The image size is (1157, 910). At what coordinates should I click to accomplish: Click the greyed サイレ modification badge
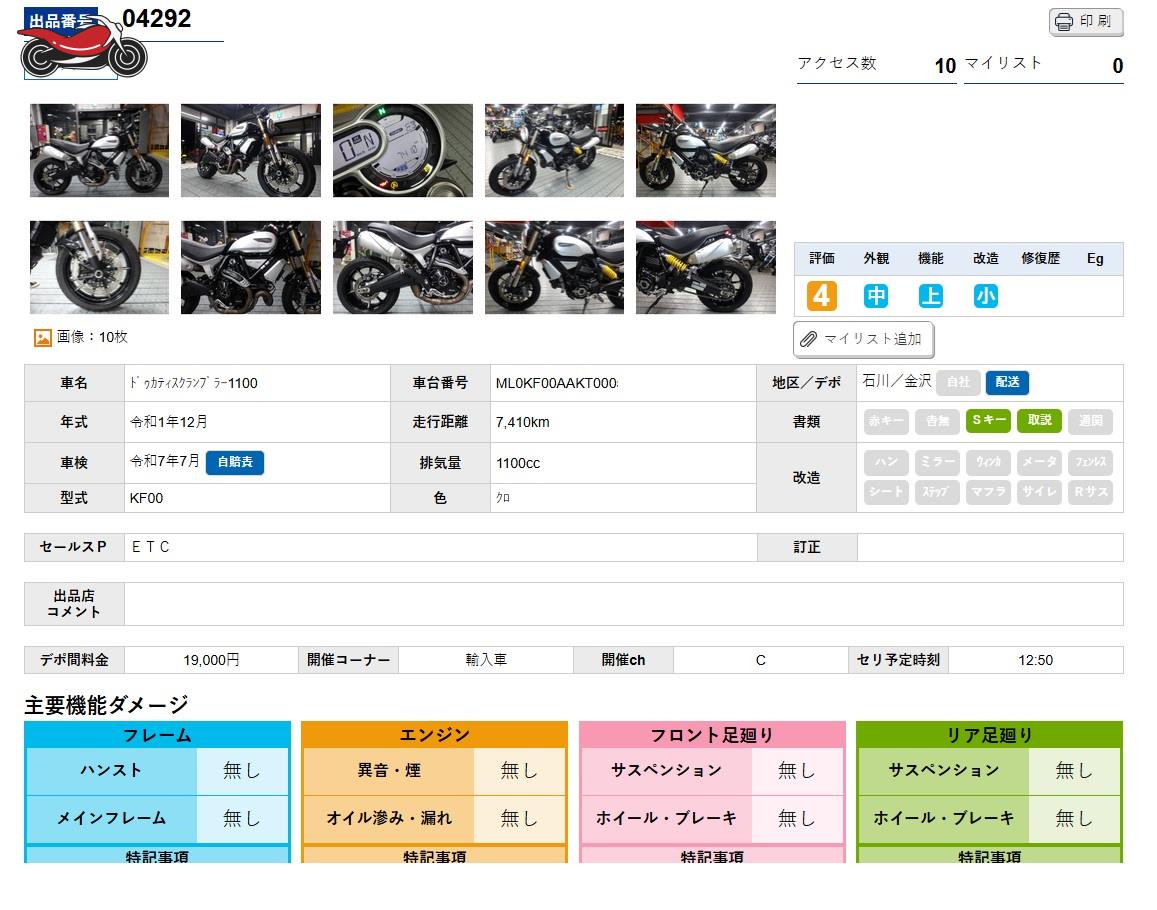pyautogui.click(x=1040, y=492)
